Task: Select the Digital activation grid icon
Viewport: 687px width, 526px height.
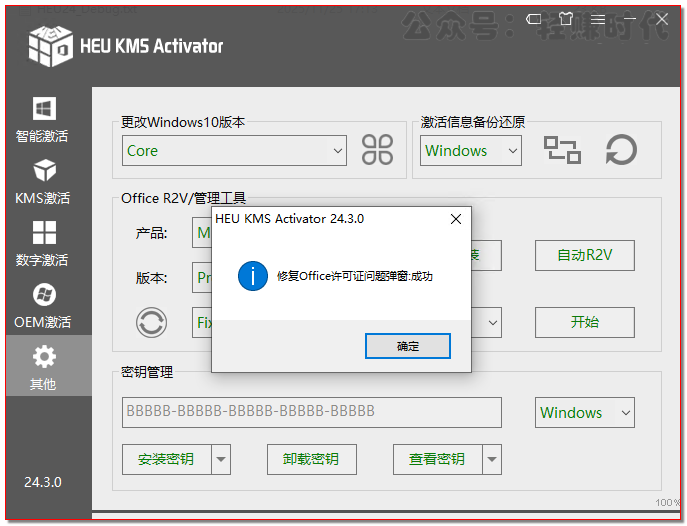Action: tap(44, 243)
